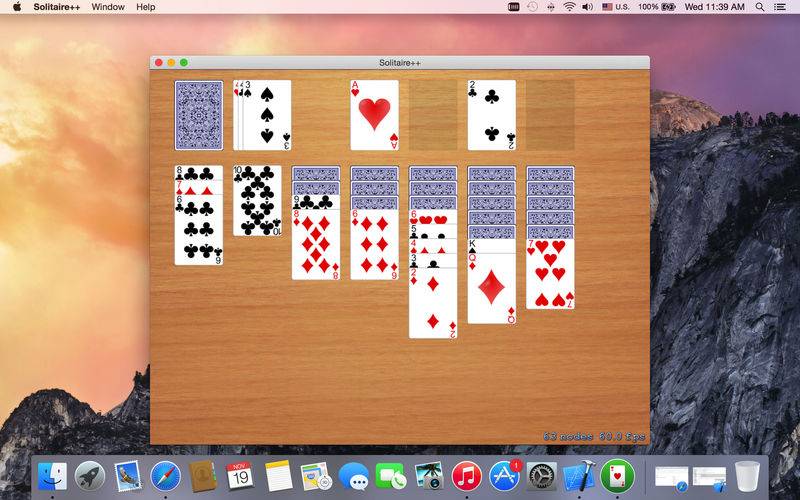Select the 2 of diamonds card

click(433, 304)
